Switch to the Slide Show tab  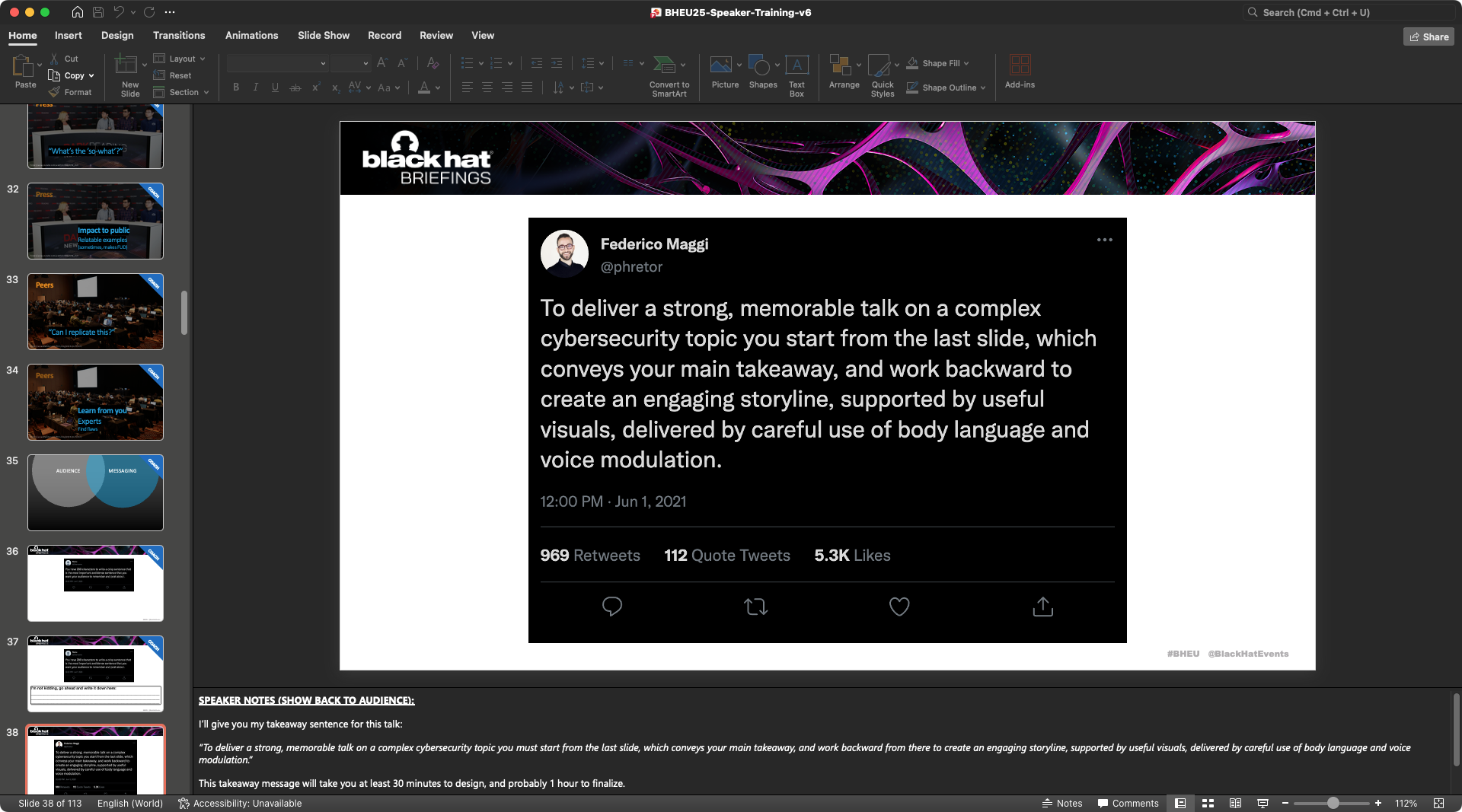pos(324,36)
